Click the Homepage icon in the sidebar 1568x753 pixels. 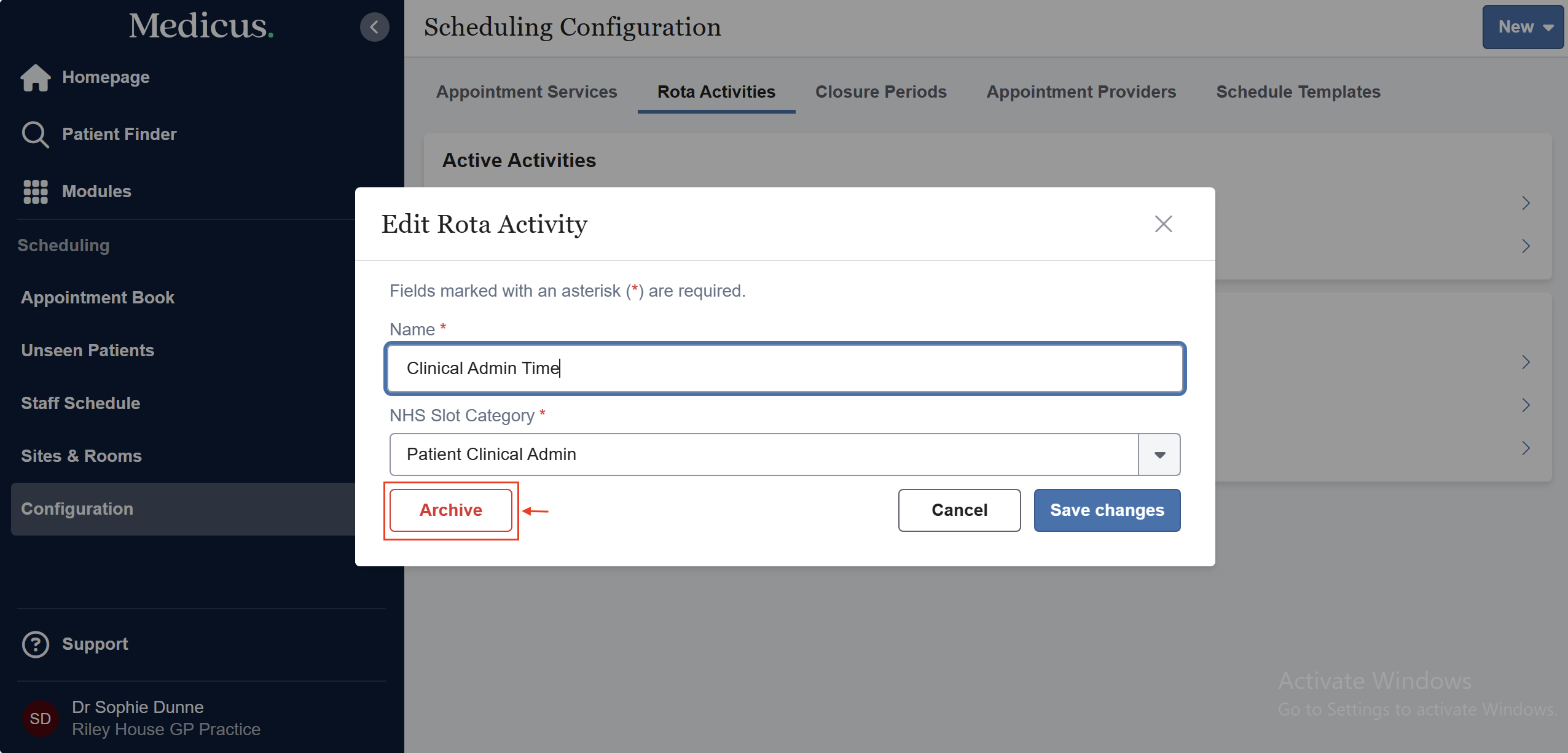pyautogui.click(x=35, y=77)
